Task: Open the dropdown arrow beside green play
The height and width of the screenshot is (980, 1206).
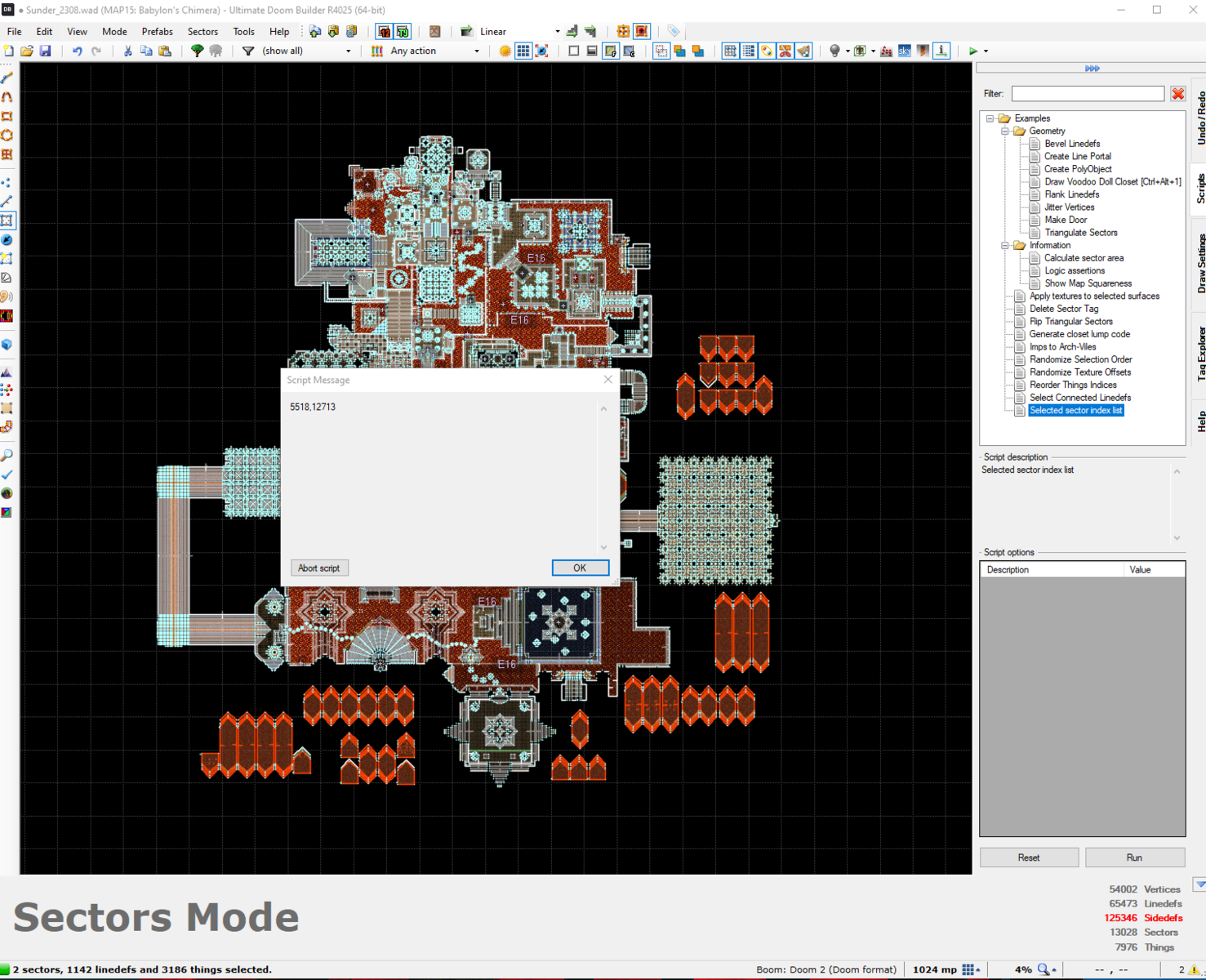Action: click(x=986, y=51)
